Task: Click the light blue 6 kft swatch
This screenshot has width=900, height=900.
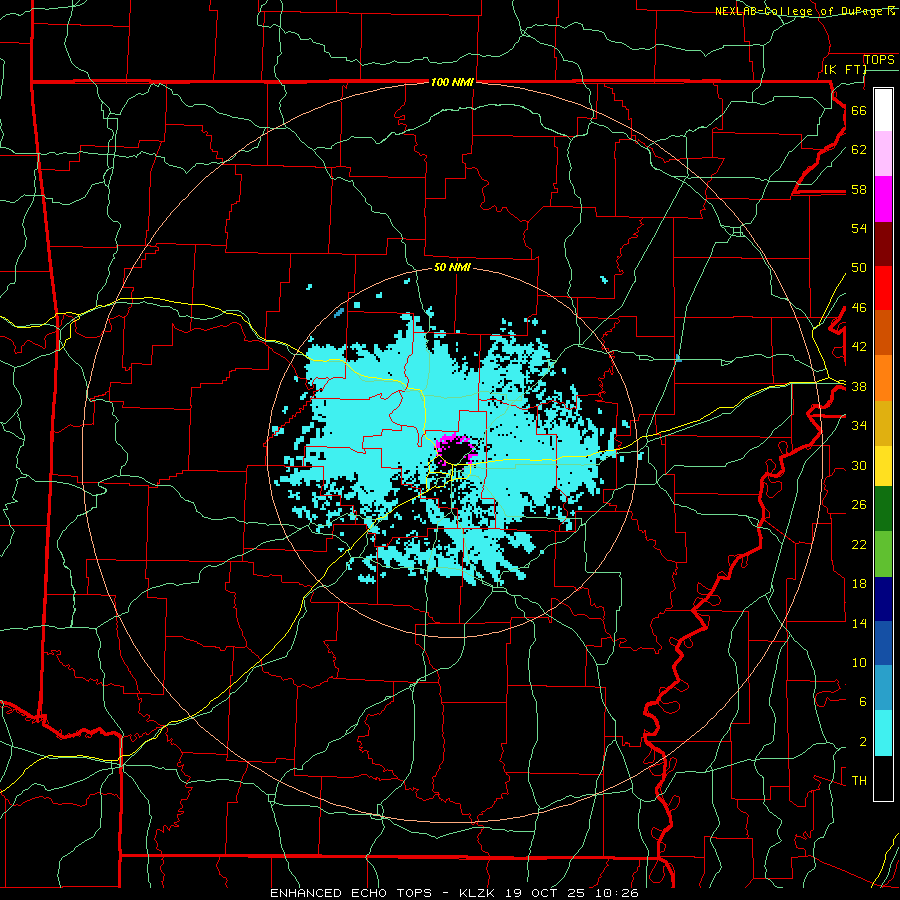Action: (x=883, y=688)
